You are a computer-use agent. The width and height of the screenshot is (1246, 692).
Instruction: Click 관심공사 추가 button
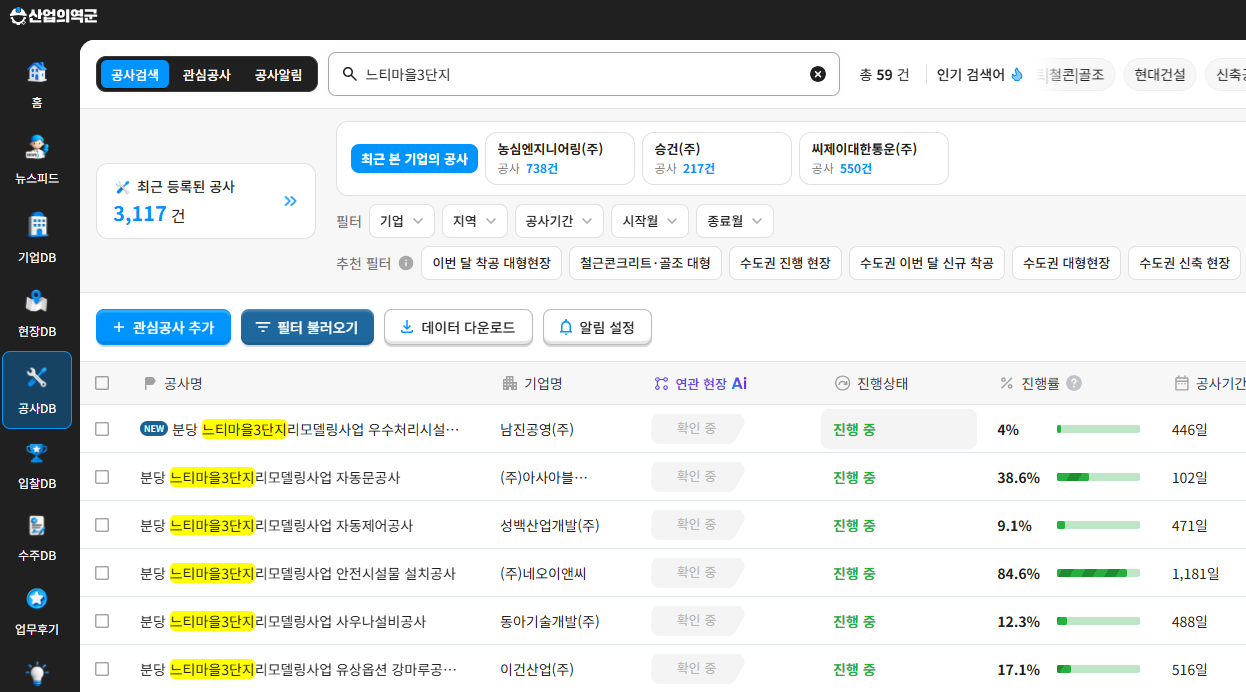164,327
